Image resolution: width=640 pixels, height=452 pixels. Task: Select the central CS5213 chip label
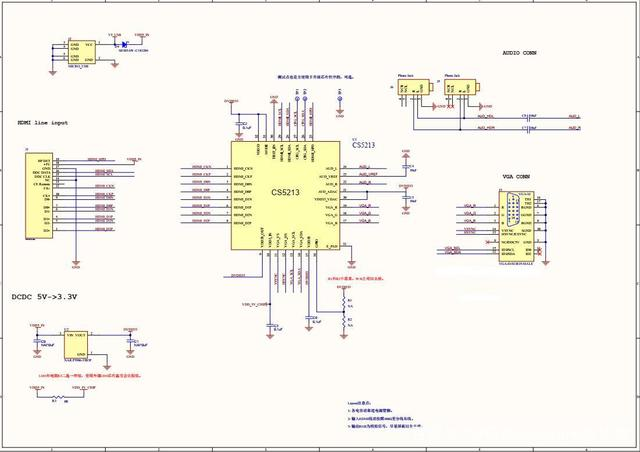click(285, 192)
